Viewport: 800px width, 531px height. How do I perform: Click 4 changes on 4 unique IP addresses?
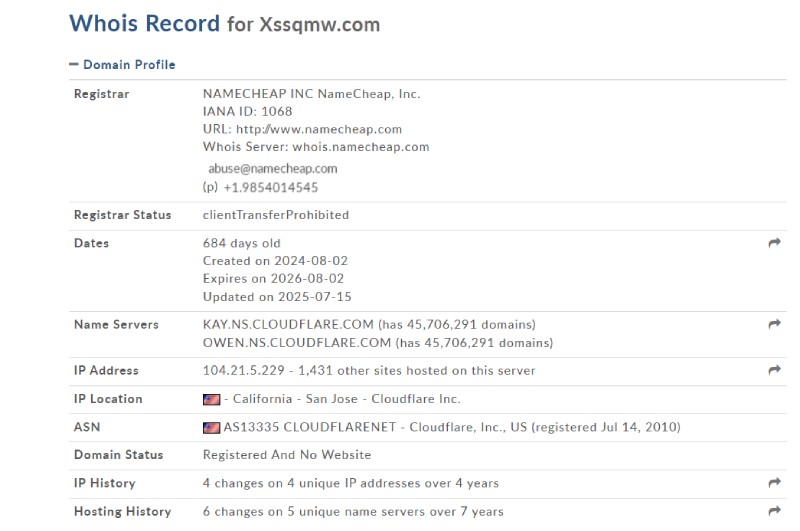351,483
